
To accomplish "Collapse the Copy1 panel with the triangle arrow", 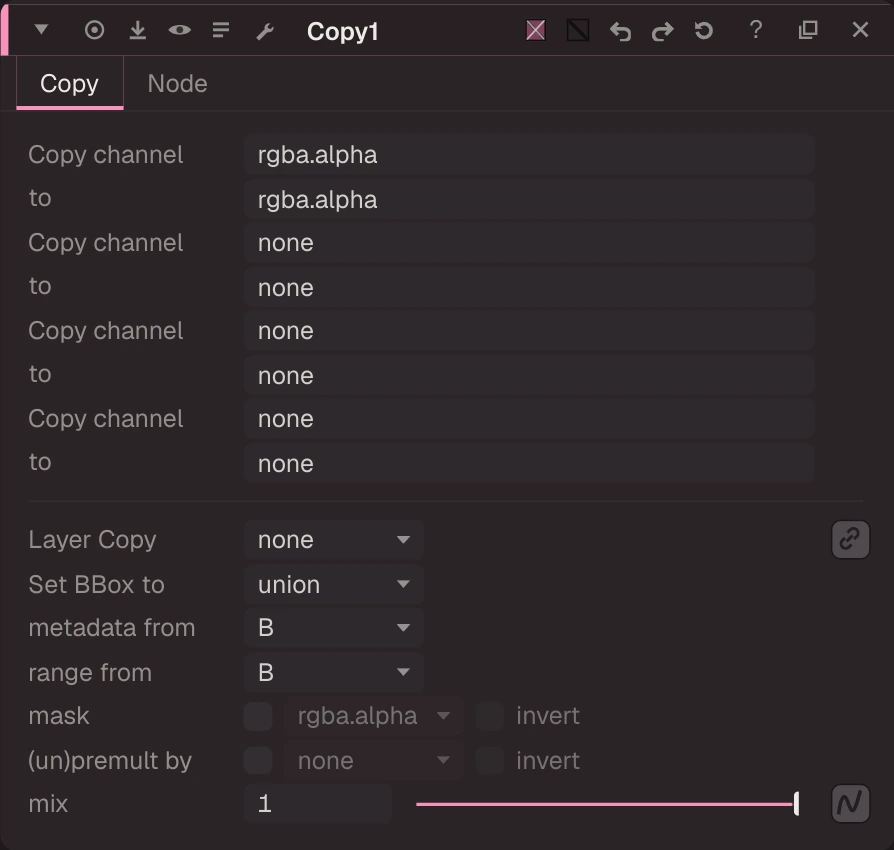I will (x=41, y=29).
